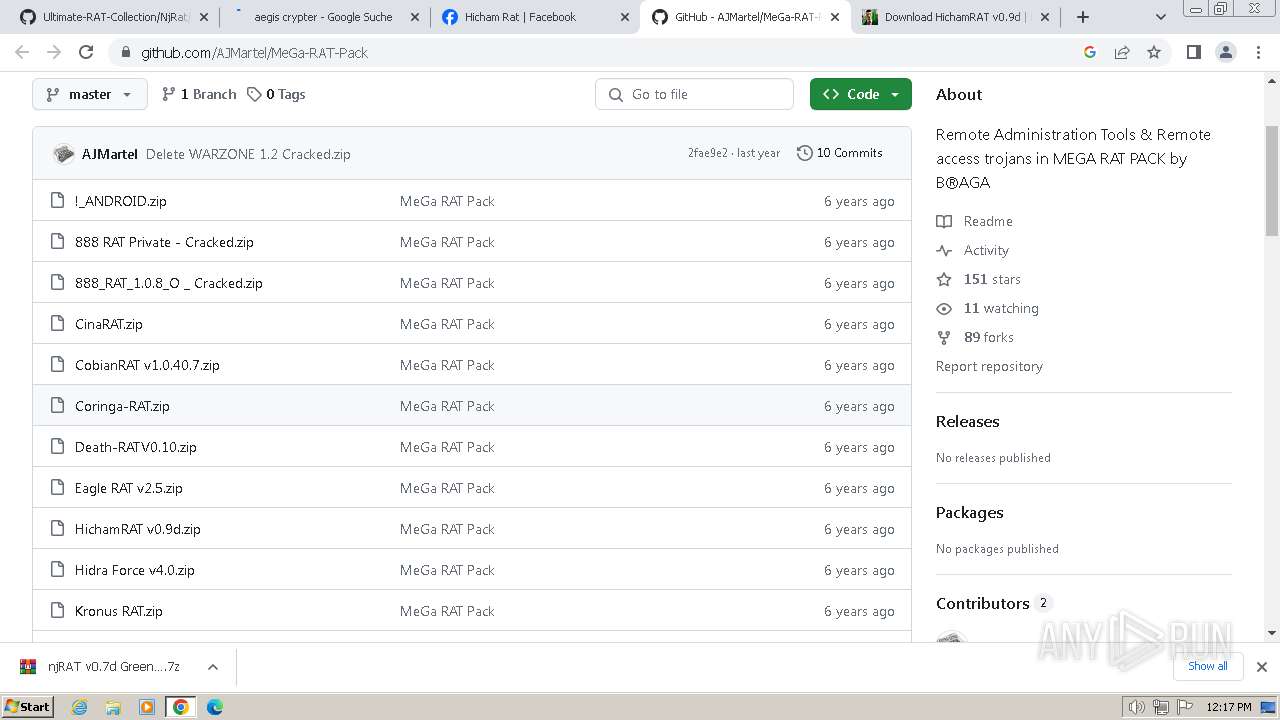The height and width of the screenshot is (720, 1280).
Task: Click the Delete WARZONE 1.2 Cracked.zip commit message
Action: click(248, 154)
